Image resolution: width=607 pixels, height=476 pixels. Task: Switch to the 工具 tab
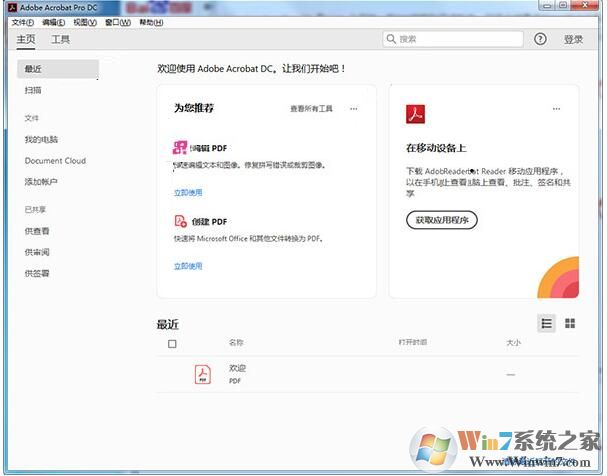(x=60, y=39)
